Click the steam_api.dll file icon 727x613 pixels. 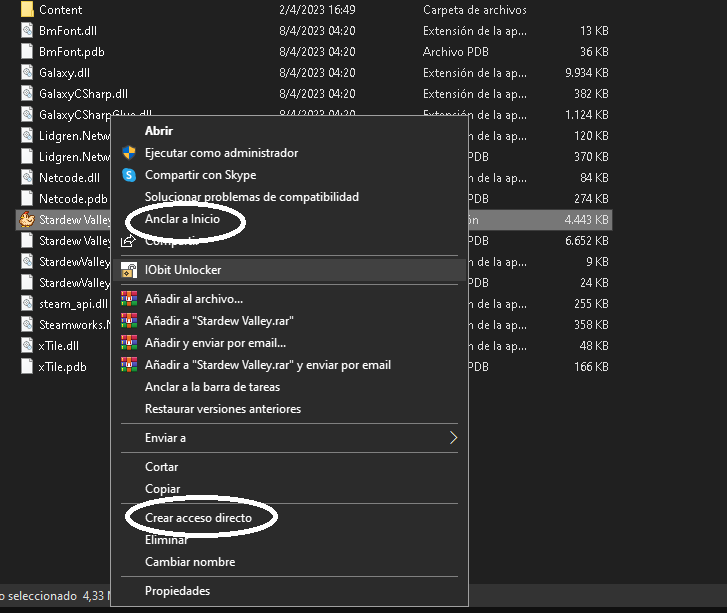27,304
